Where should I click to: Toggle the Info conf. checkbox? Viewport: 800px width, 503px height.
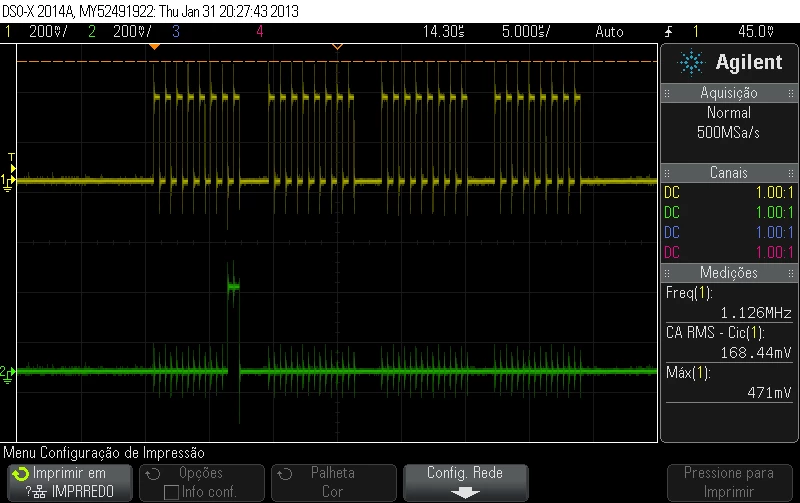171,492
